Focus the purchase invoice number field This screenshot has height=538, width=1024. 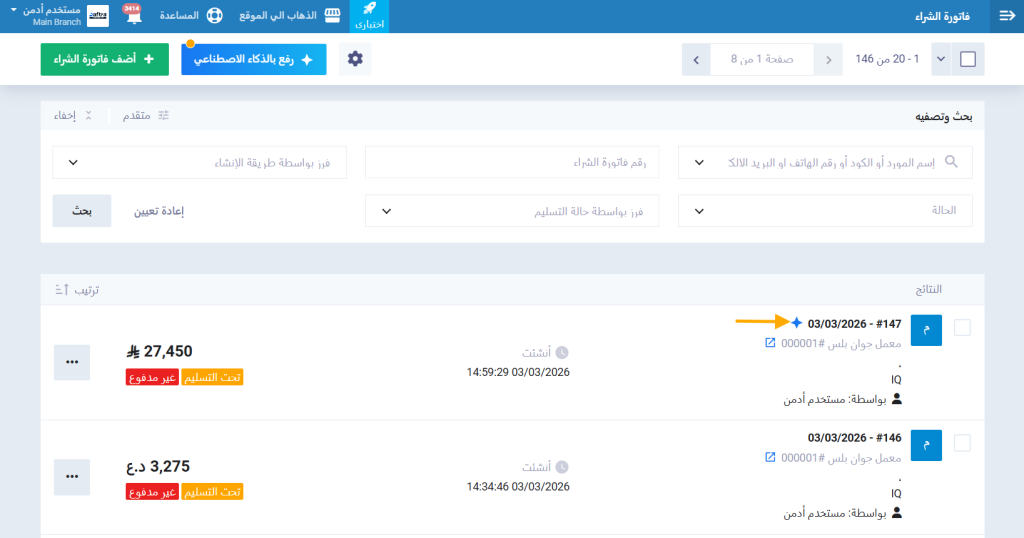click(512, 162)
